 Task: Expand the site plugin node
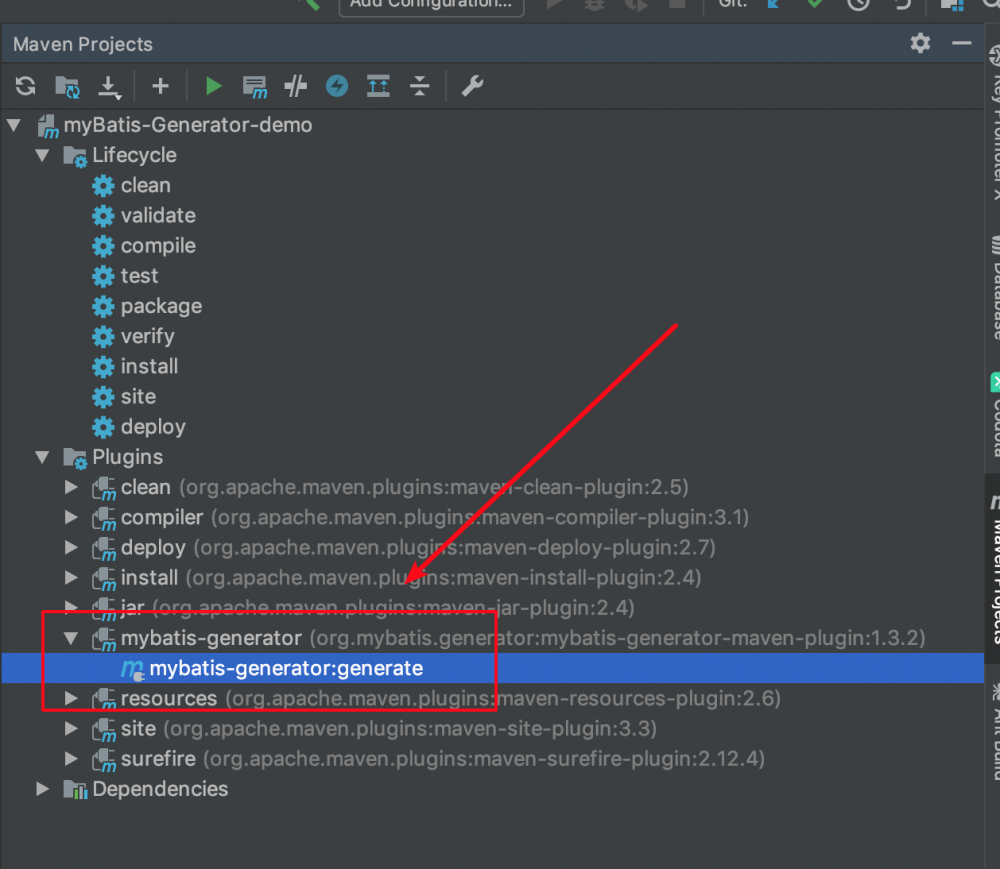pos(71,729)
